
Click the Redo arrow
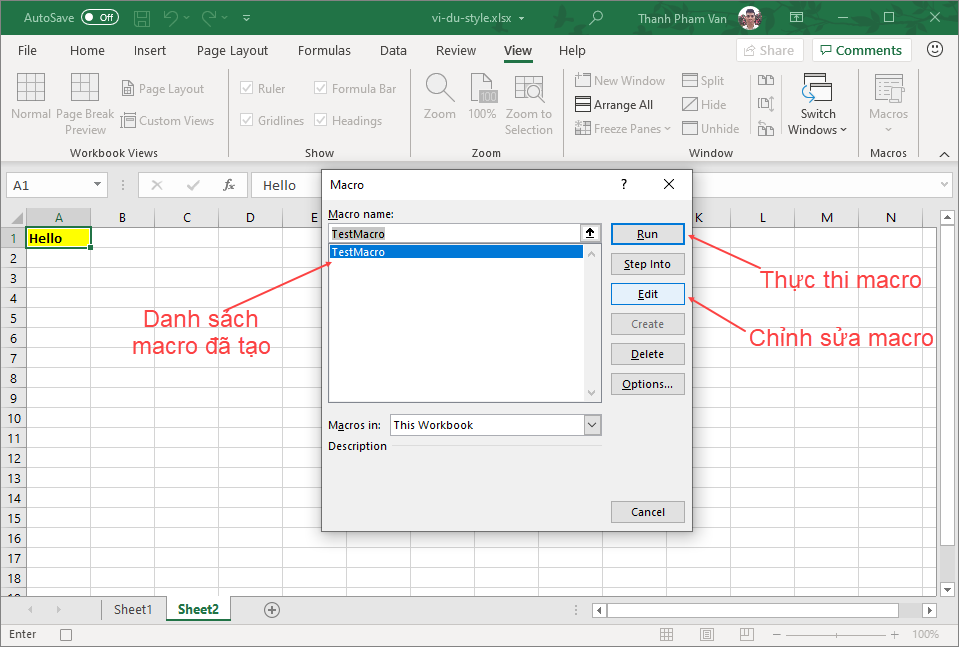click(x=209, y=18)
